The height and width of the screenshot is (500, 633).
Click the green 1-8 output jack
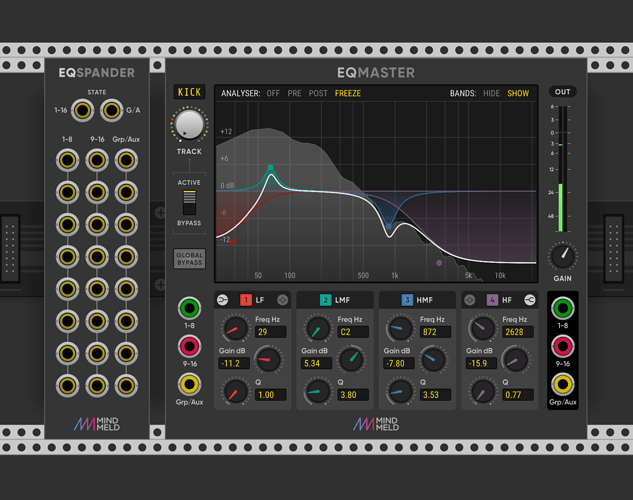[562, 308]
